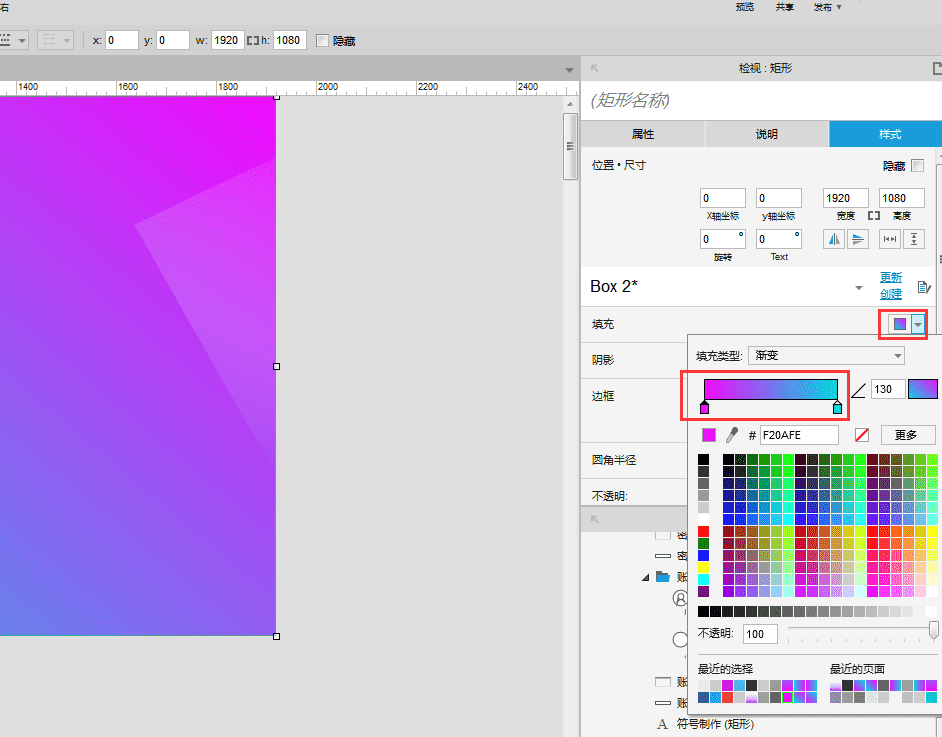Click the 更新 link
Image resolution: width=942 pixels, height=737 pixels.
point(890,277)
